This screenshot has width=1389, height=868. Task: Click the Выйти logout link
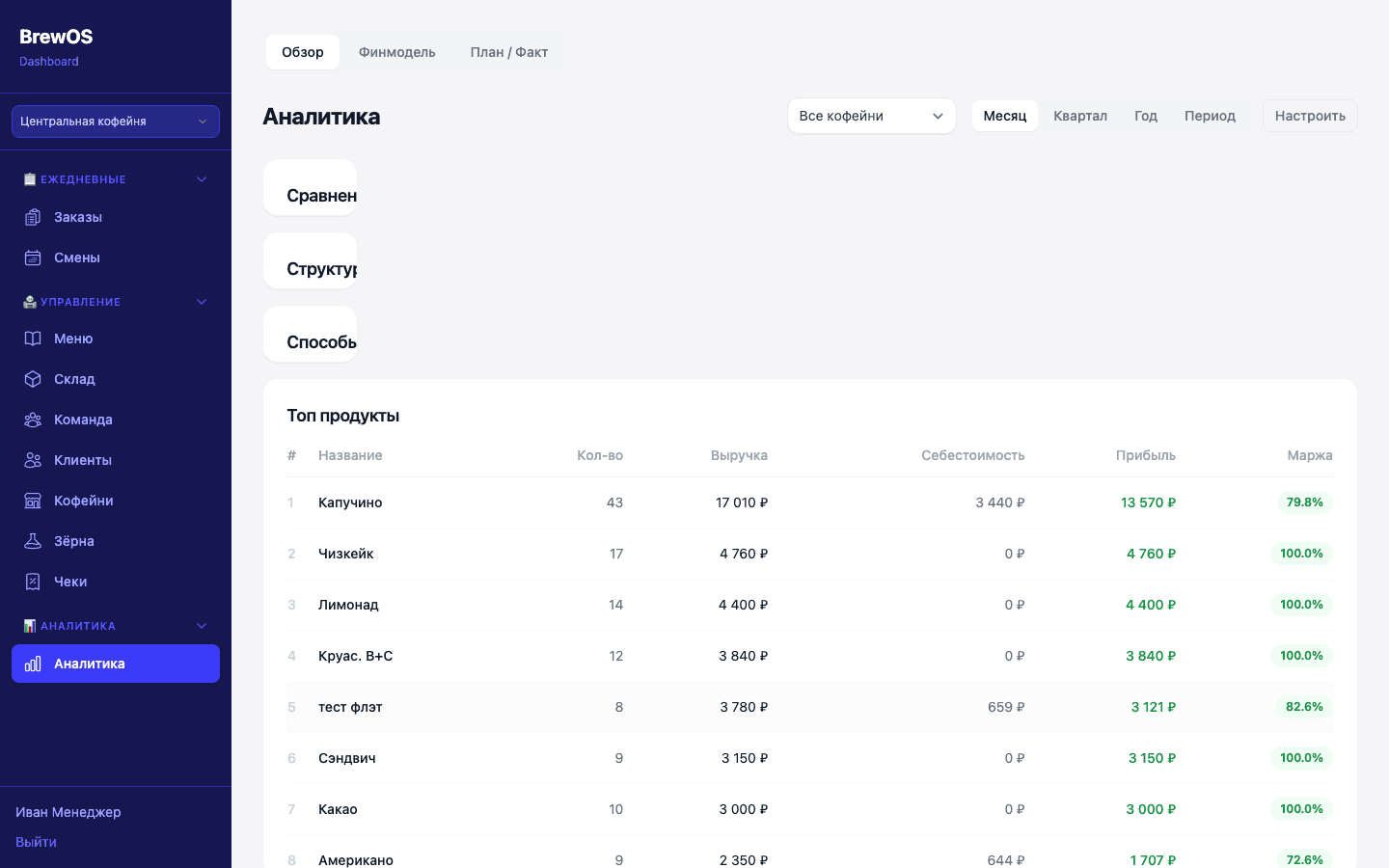(36, 842)
